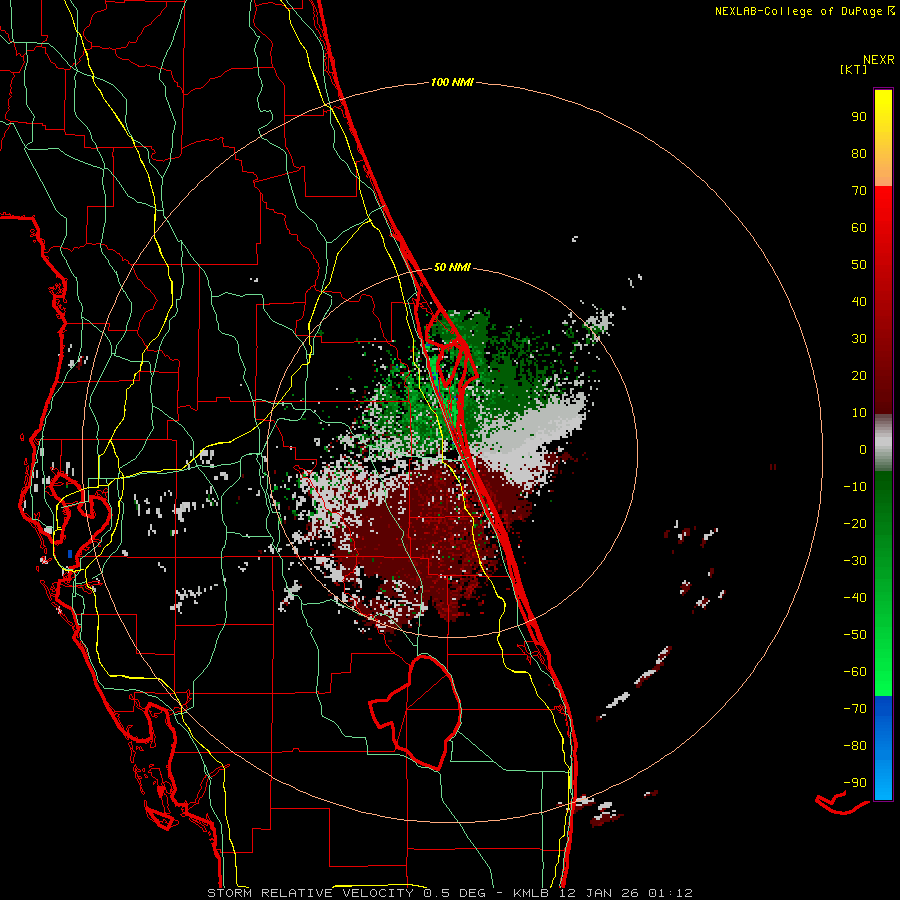Pick the gray zero-velocity segment of the color bar
Viewport: 900px width, 900px height.
pyautogui.click(x=883, y=442)
